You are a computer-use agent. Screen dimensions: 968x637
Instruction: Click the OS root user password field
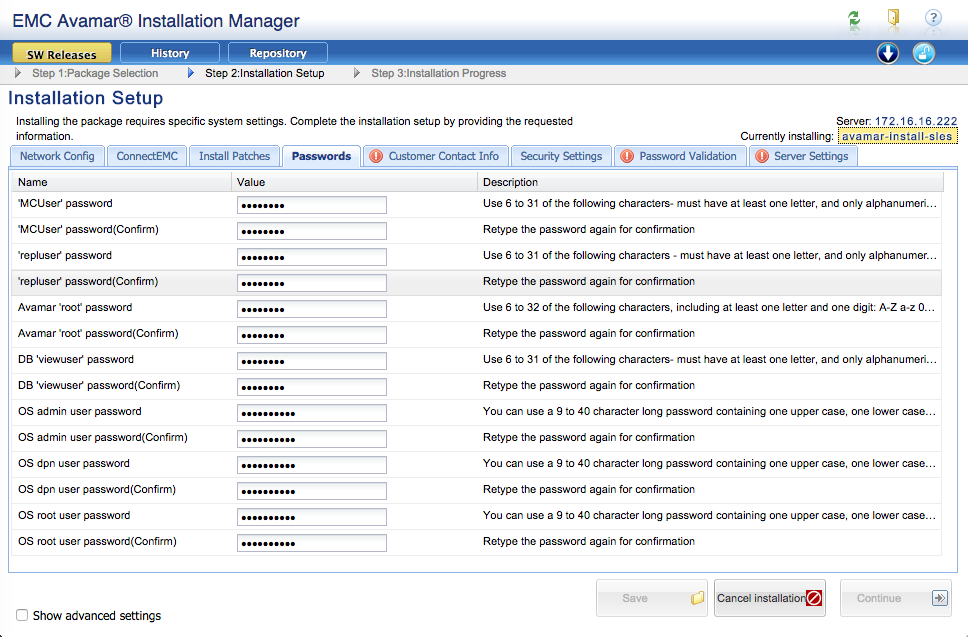pyautogui.click(x=311, y=516)
